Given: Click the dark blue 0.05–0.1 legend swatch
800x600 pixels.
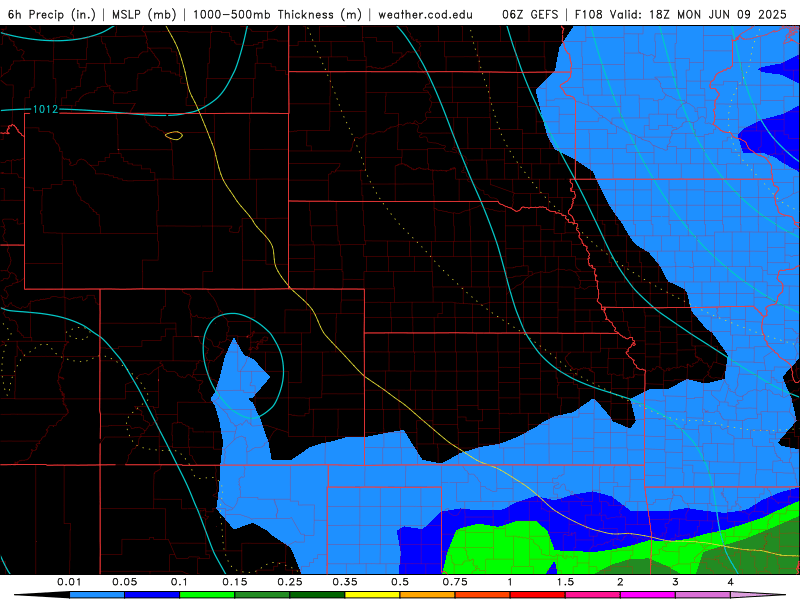Looking at the screenshot, I should [152, 595].
